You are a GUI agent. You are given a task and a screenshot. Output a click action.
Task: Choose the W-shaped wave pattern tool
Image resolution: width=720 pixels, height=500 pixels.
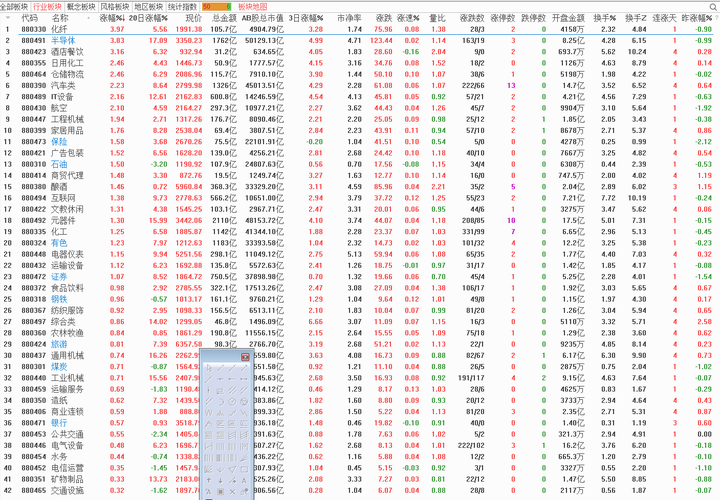tap(209, 413)
